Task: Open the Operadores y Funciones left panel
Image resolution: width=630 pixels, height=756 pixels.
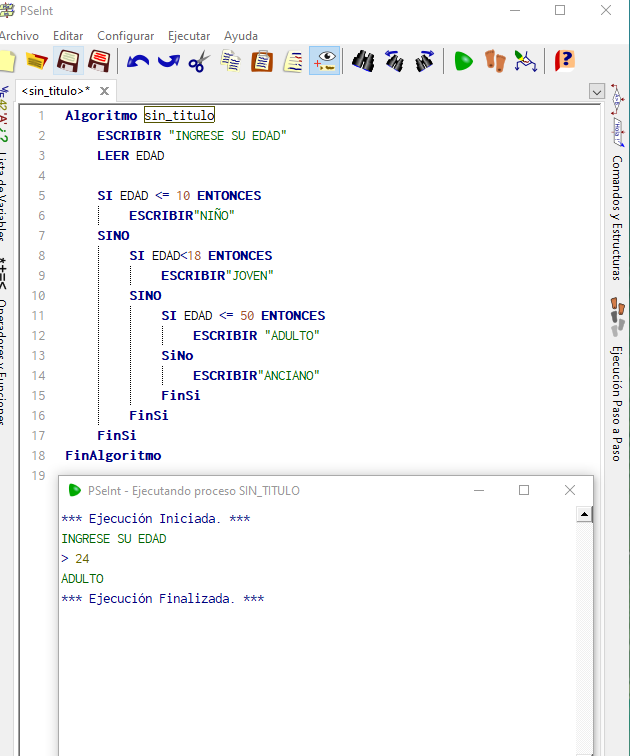Action: 4,362
